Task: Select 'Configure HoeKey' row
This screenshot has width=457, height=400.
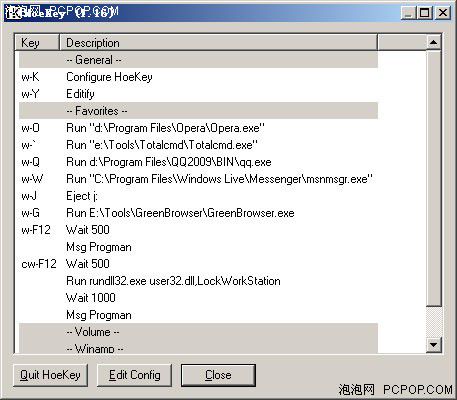Action: point(198,77)
